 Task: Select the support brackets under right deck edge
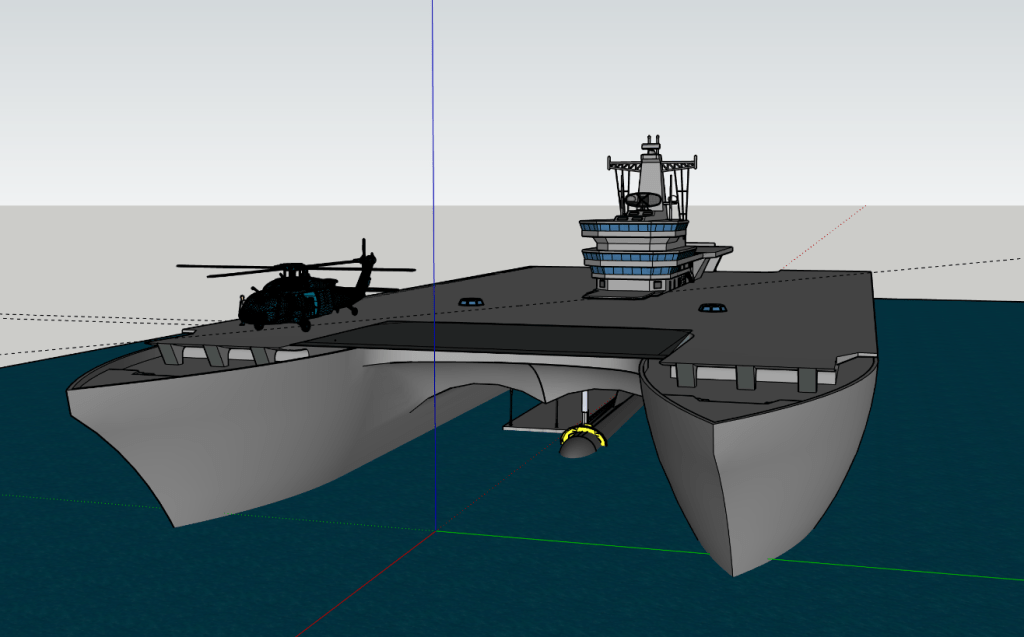pos(745,377)
